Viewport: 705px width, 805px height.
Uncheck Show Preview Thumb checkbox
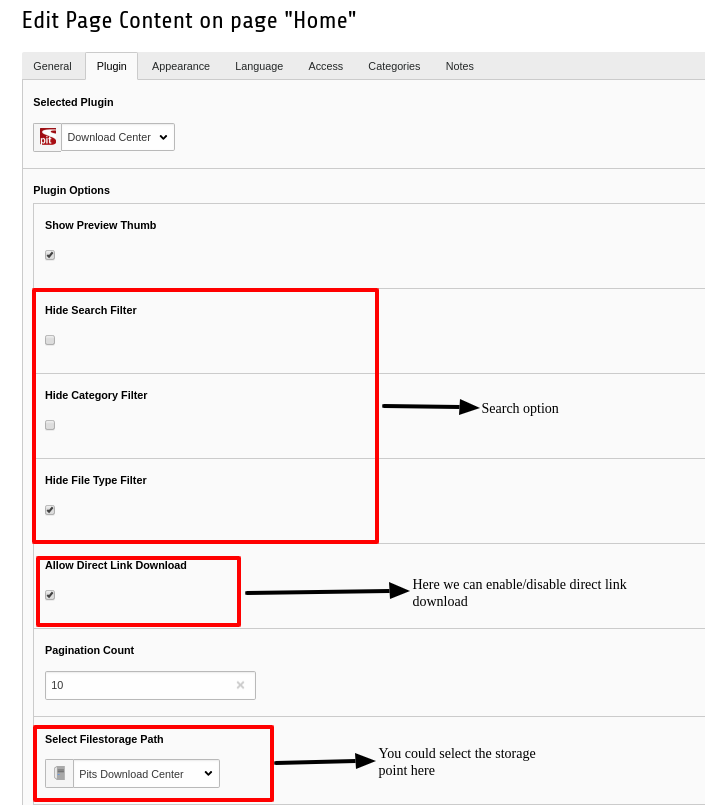point(50,255)
